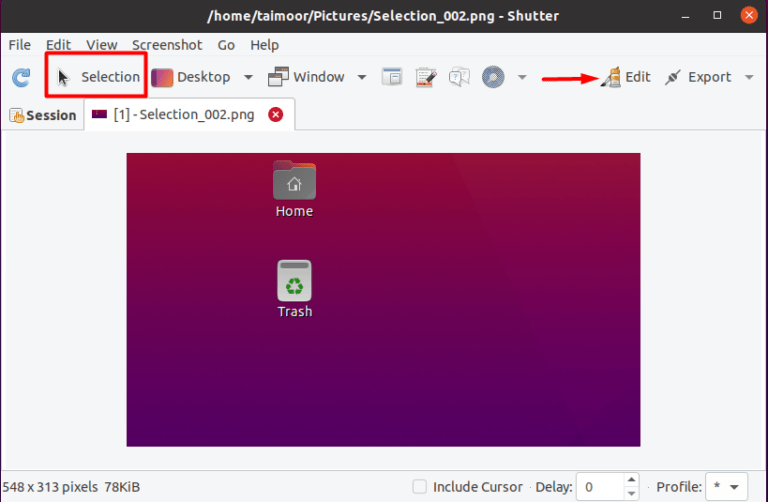
Task: Open the Screenshot menu
Action: (167, 45)
